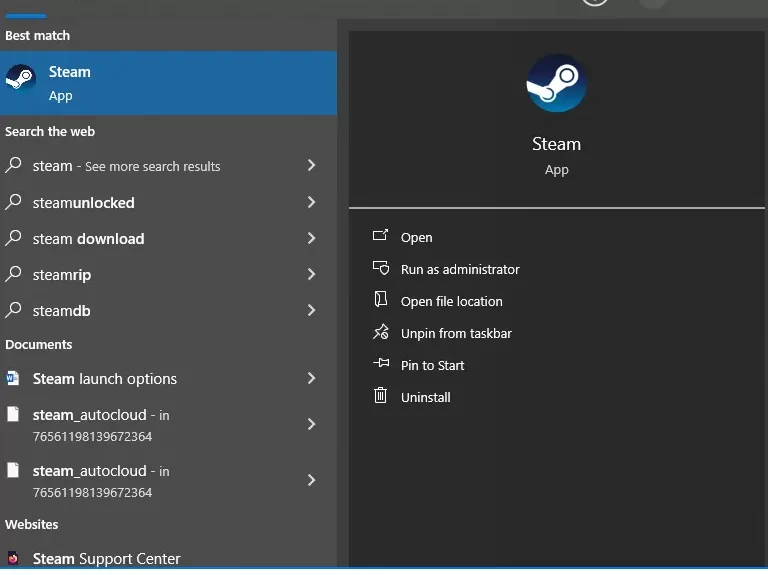Click the Best match header
Viewport: 768px width, 575px height.
38,35
